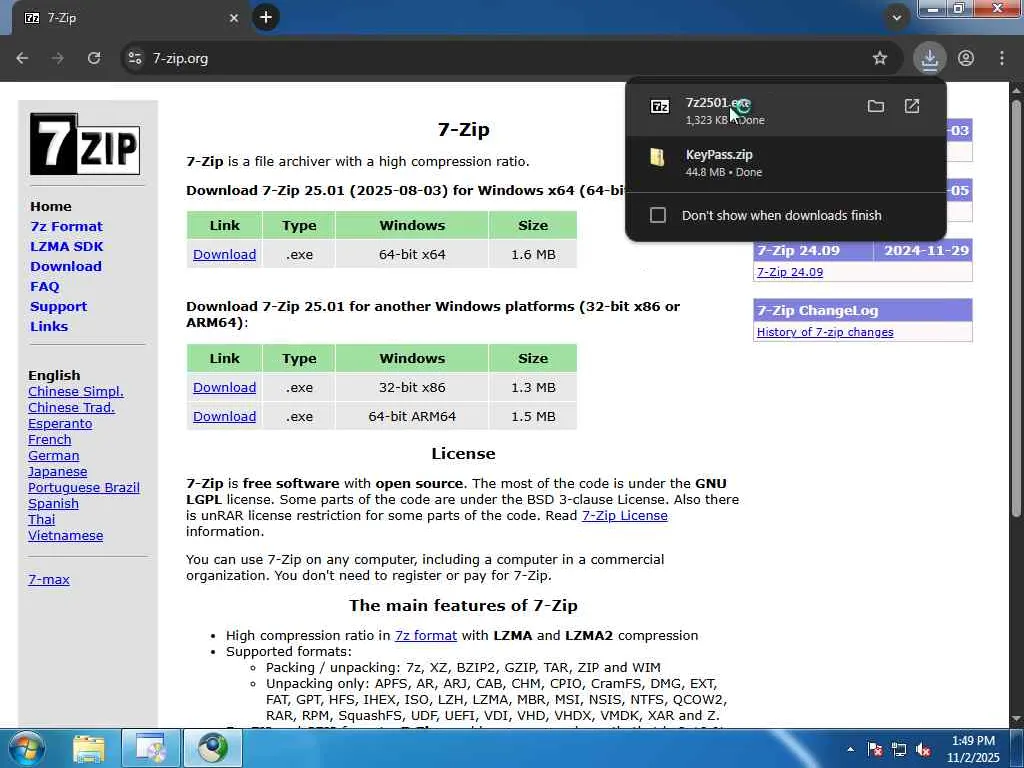Click the browser back arrow
Image resolution: width=1024 pixels, height=768 pixels.
[x=22, y=58]
